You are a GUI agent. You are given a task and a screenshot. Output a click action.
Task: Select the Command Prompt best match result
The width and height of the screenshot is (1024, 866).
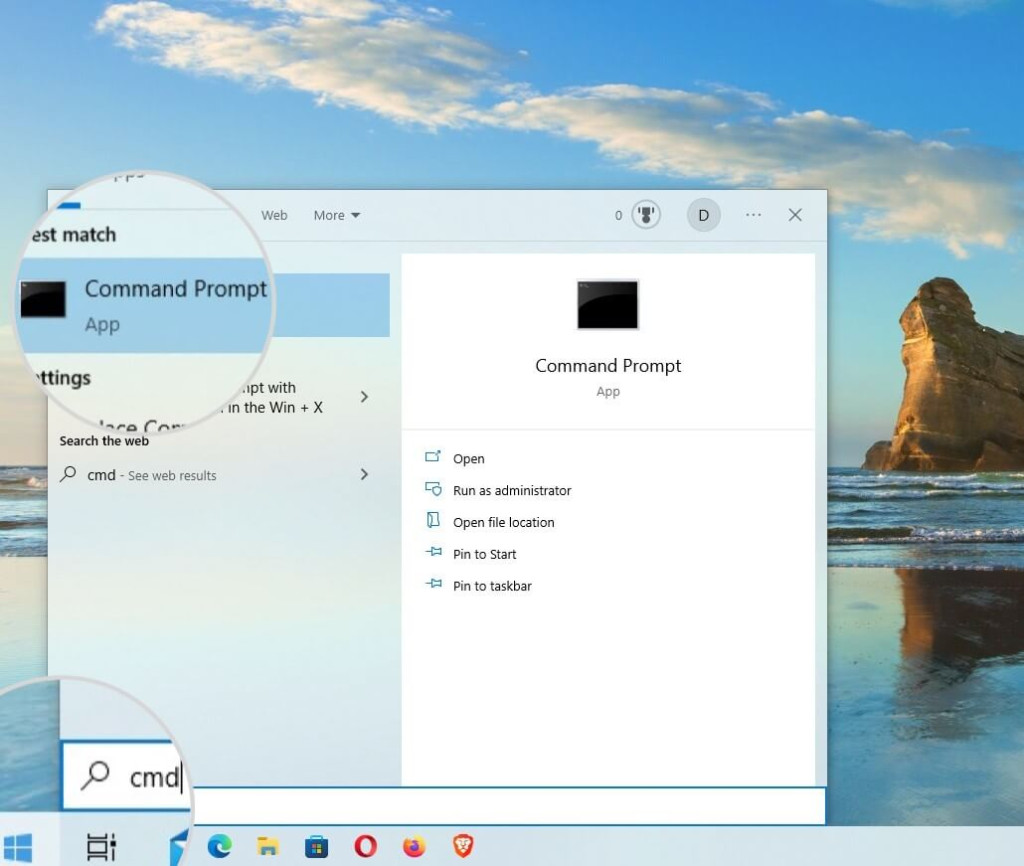[202, 305]
